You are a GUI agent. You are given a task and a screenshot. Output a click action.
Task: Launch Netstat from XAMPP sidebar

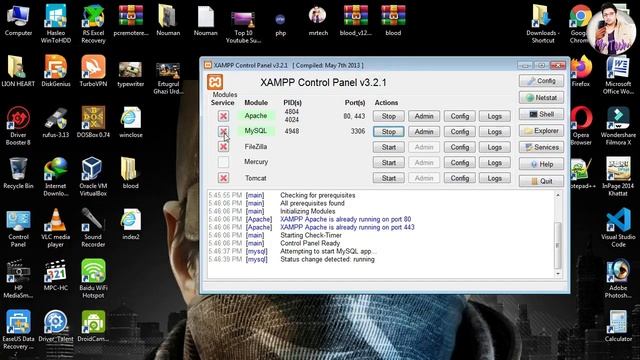pos(541,98)
